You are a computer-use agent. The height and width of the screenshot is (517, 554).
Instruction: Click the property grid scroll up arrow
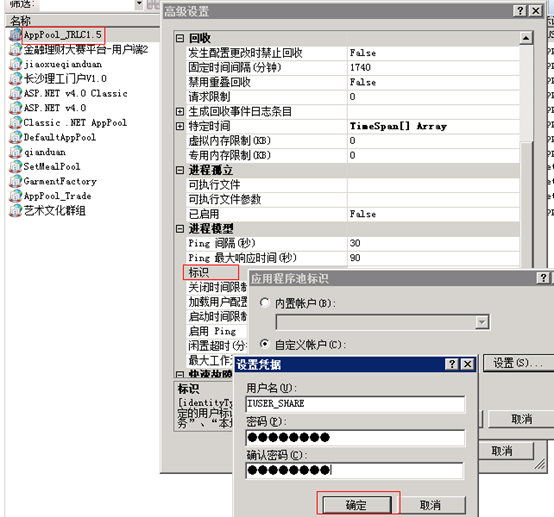(x=526, y=38)
